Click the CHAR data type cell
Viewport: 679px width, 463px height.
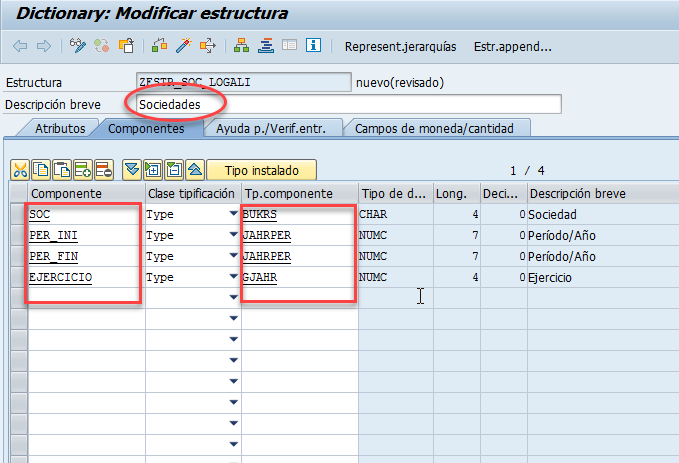396,214
